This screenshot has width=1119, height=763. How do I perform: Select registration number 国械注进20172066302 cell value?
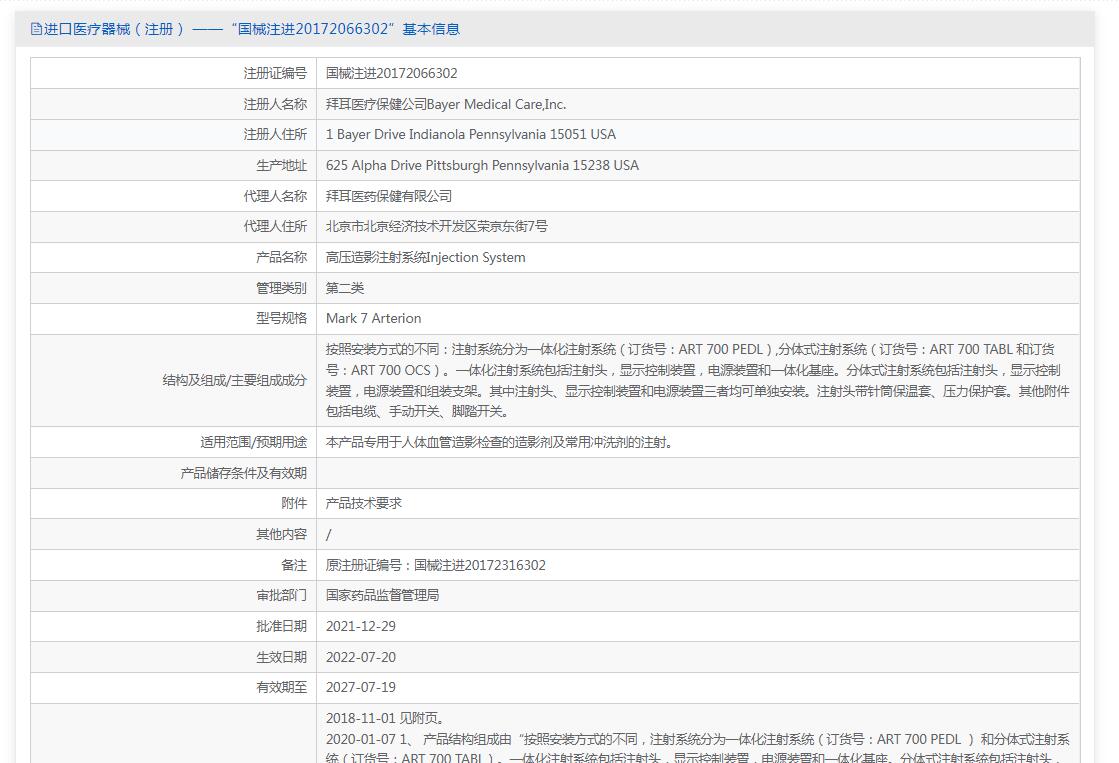[392, 74]
